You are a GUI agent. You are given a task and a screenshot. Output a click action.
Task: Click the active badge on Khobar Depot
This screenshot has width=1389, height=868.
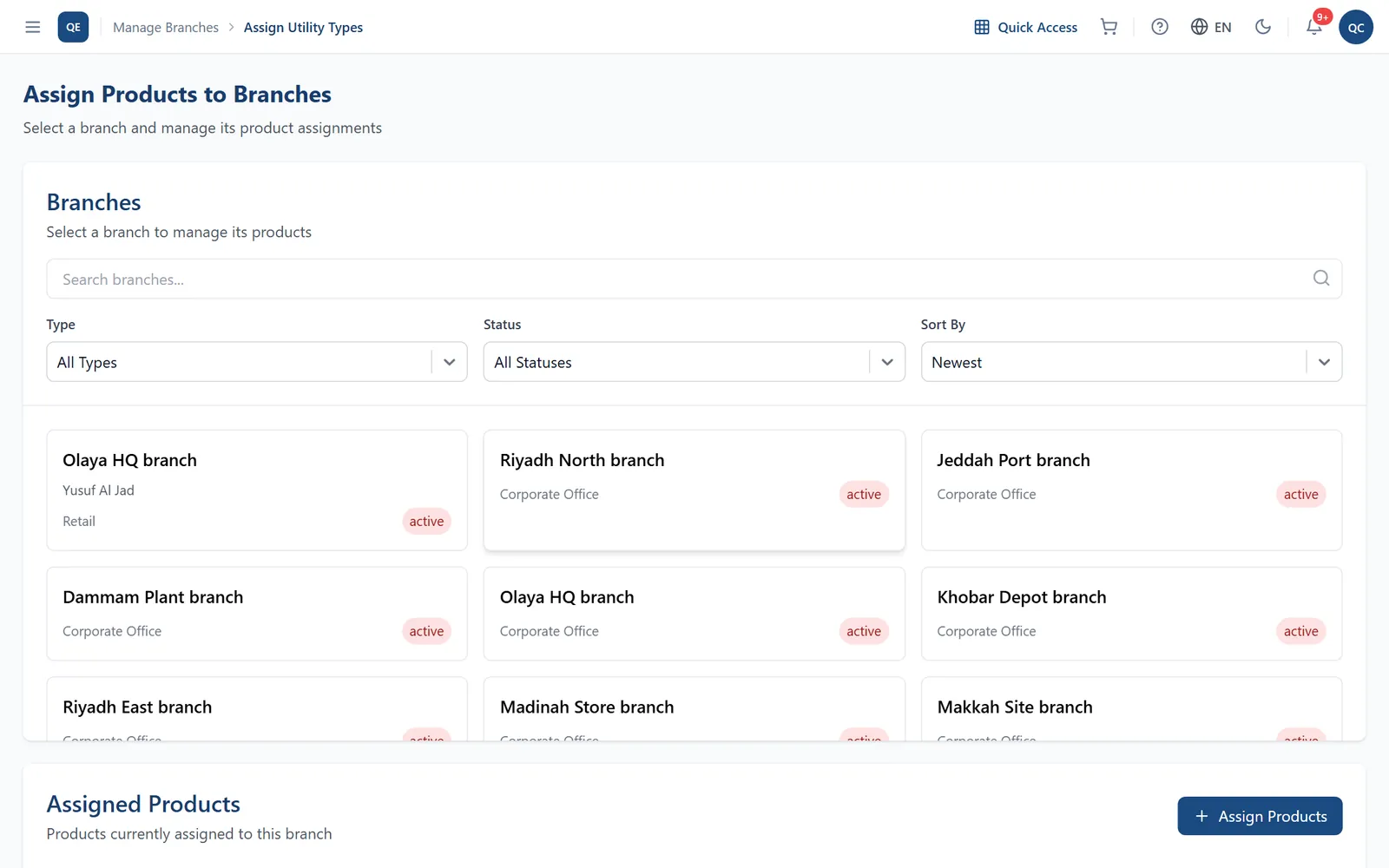coord(1300,631)
